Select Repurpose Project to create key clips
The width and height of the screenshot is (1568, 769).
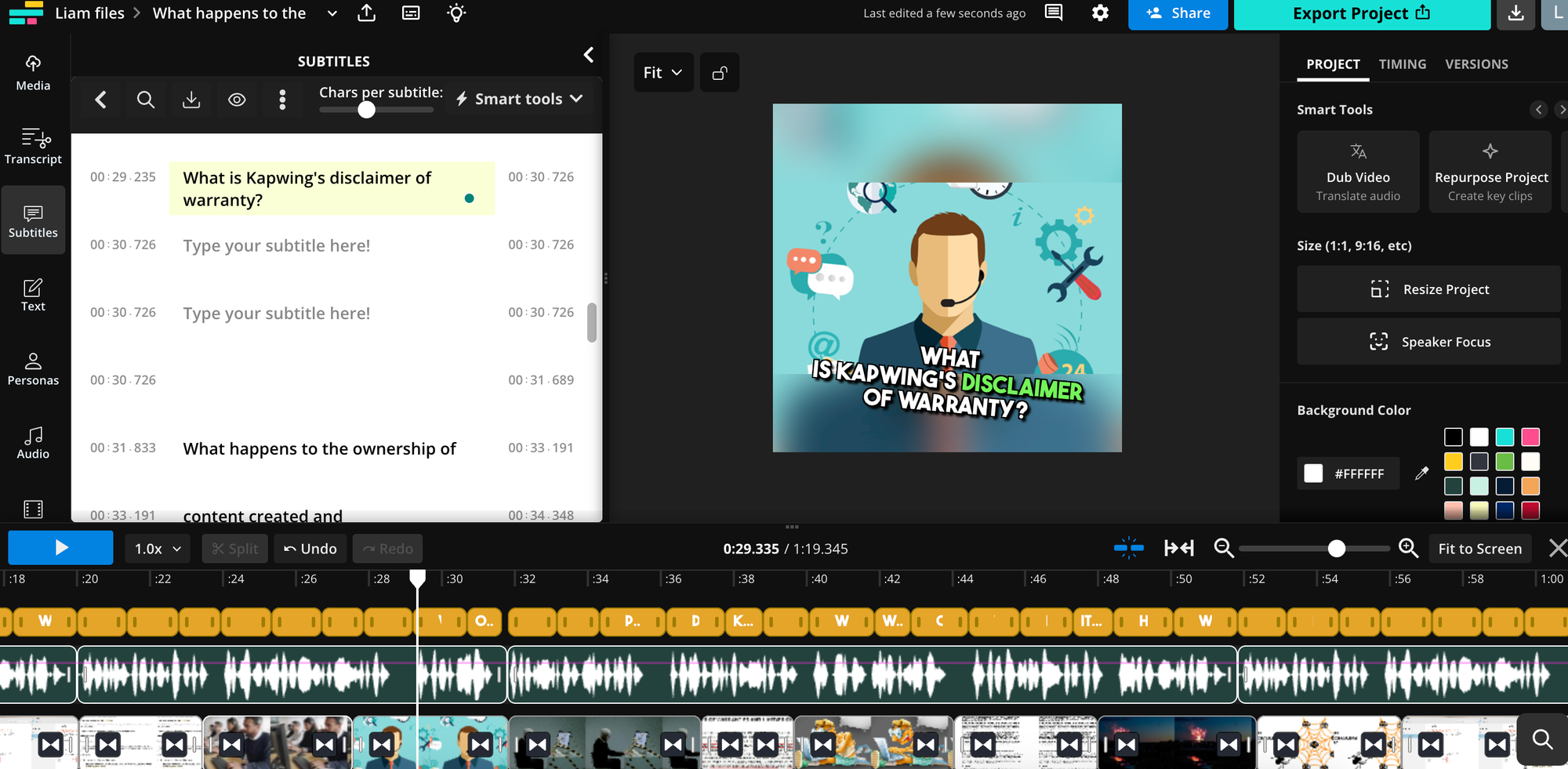tap(1490, 171)
